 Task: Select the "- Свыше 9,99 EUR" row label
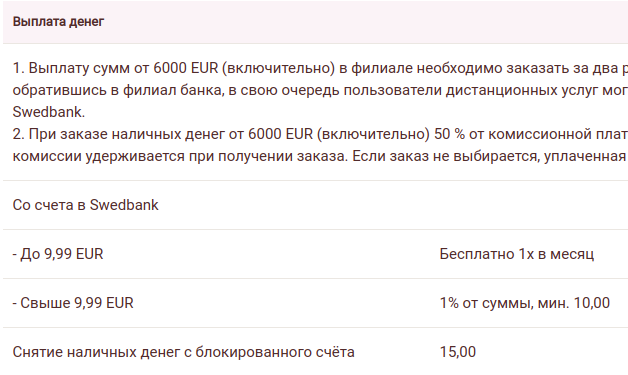[x=73, y=303]
